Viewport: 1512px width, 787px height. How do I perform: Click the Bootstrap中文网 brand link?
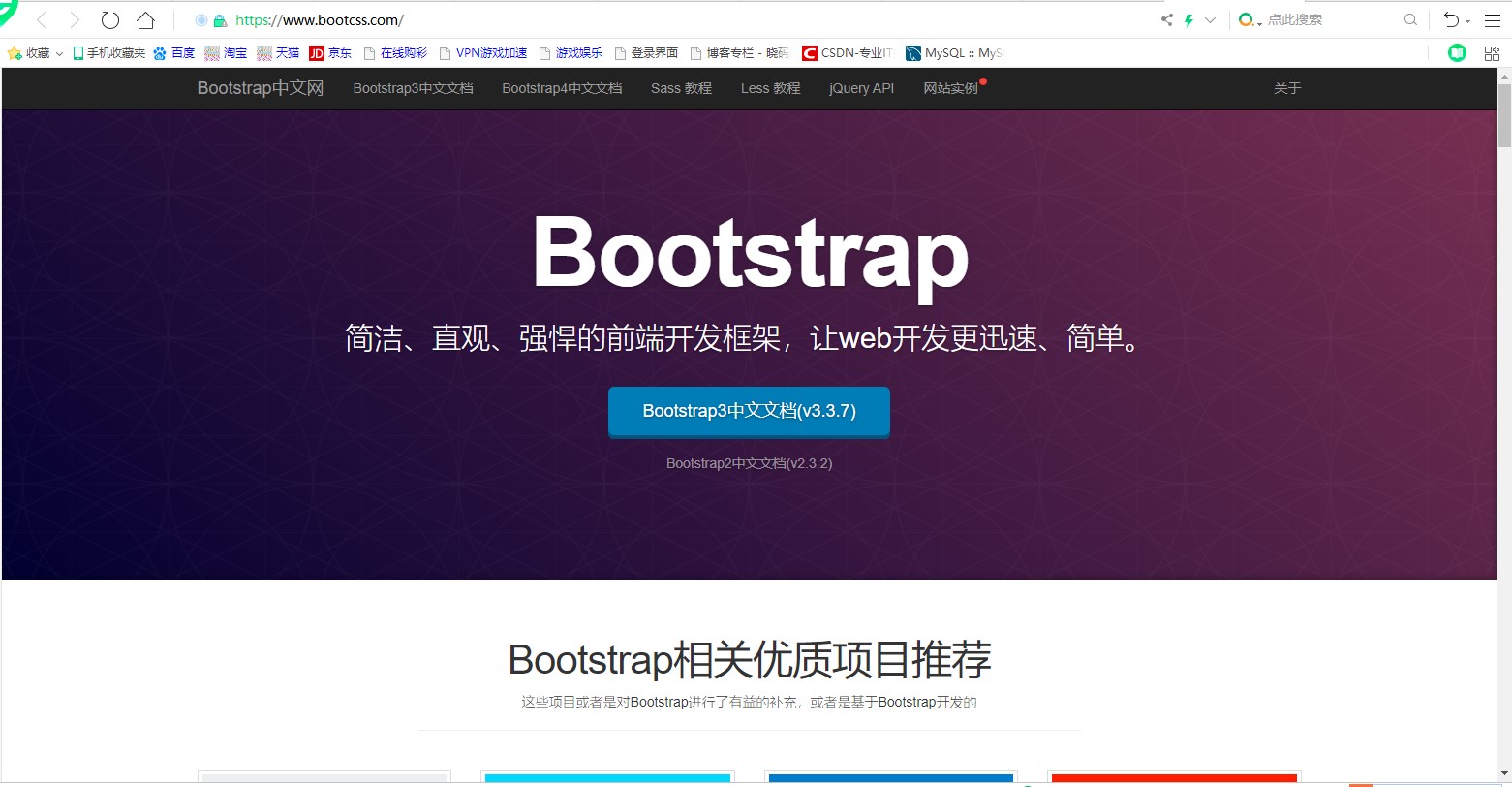261,88
